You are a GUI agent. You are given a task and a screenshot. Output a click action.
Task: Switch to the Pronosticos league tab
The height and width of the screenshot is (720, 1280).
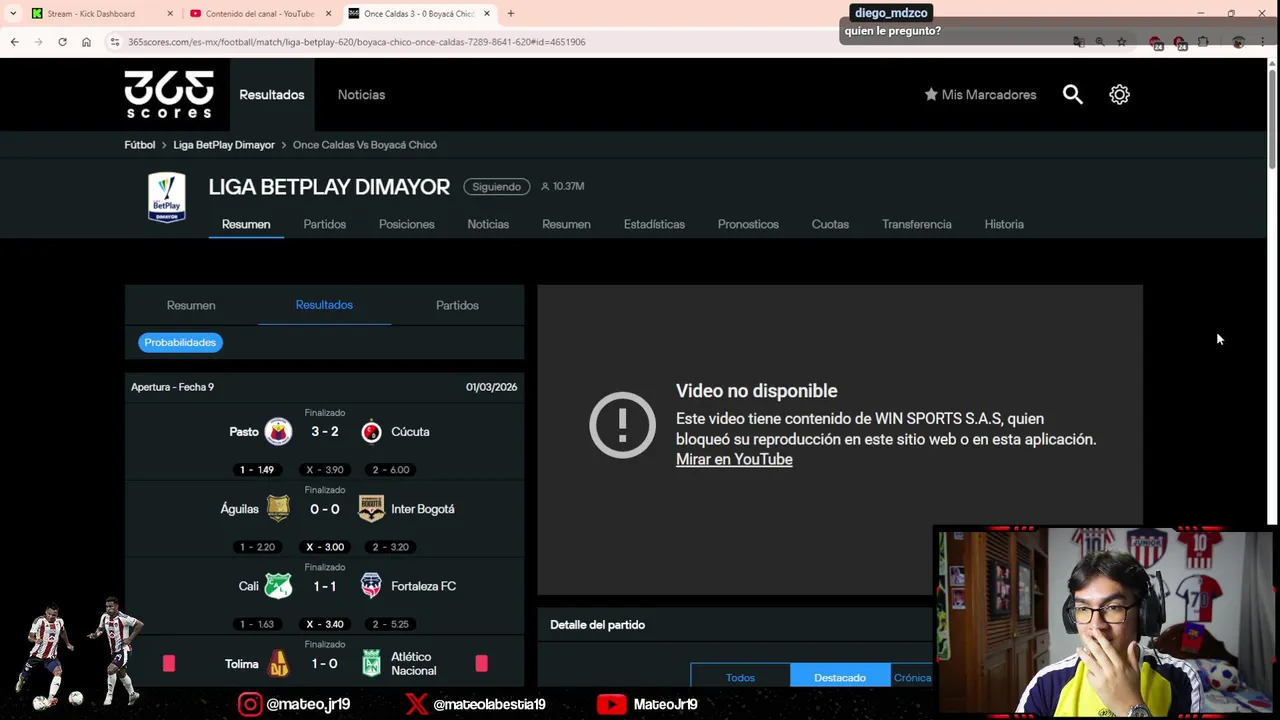[x=748, y=224]
